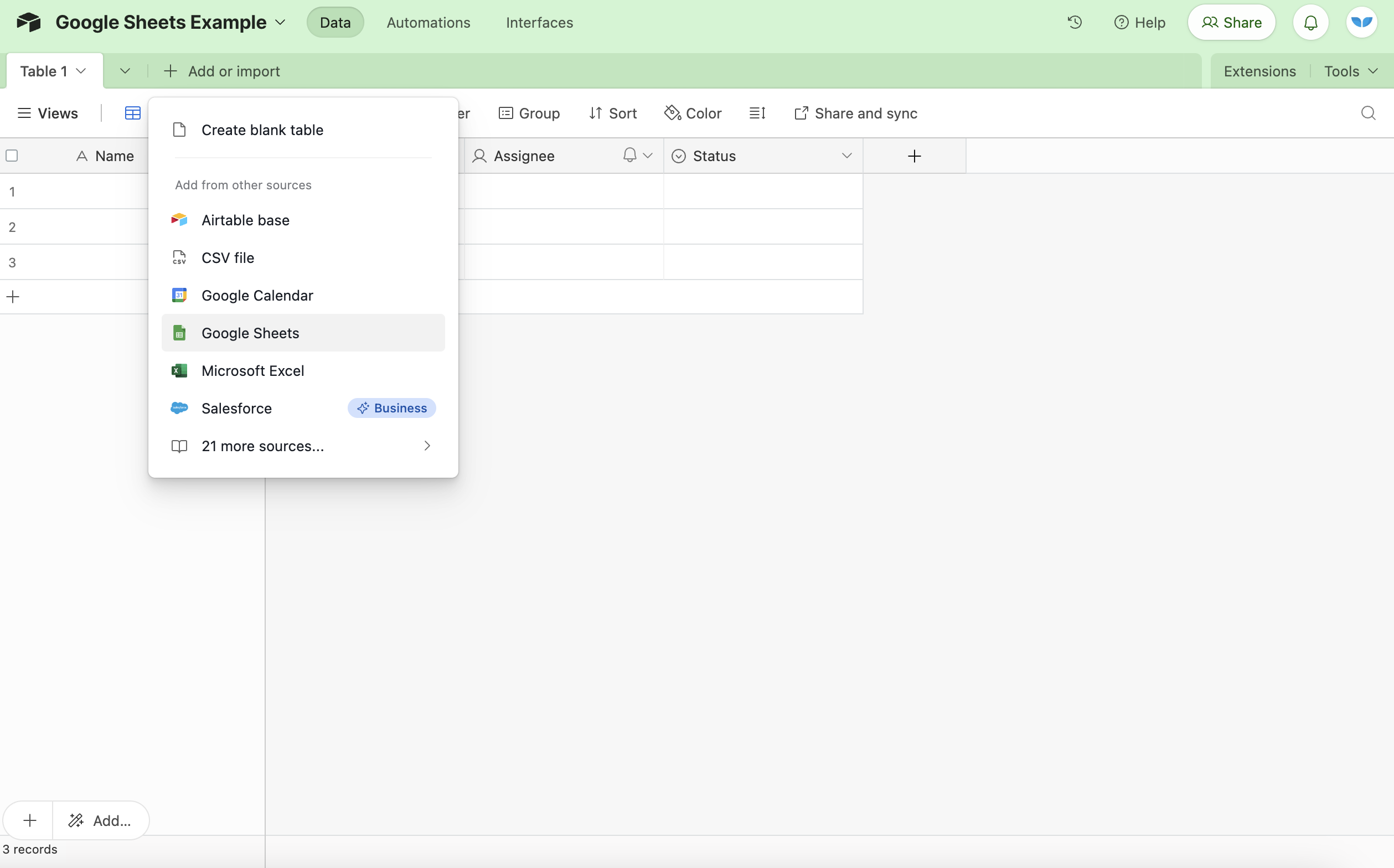Select Microsoft Excel from sources
Screen dimensions: 1394x868
[303, 371]
